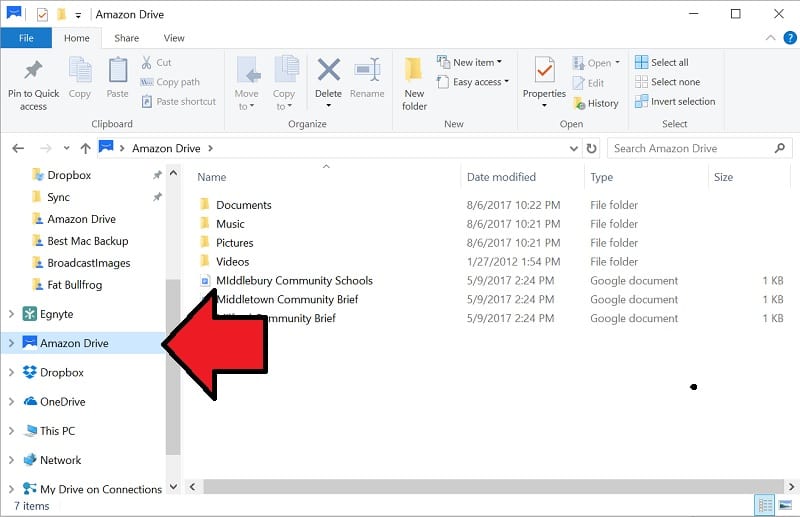
Task: Select the Documents folder
Action: pos(243,205)
